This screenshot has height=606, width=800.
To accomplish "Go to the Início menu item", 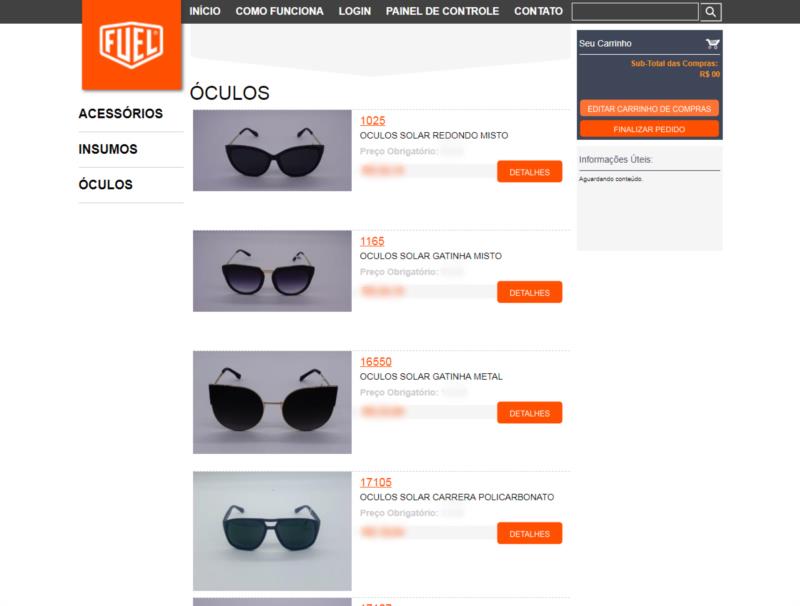I will click(205, 11).
